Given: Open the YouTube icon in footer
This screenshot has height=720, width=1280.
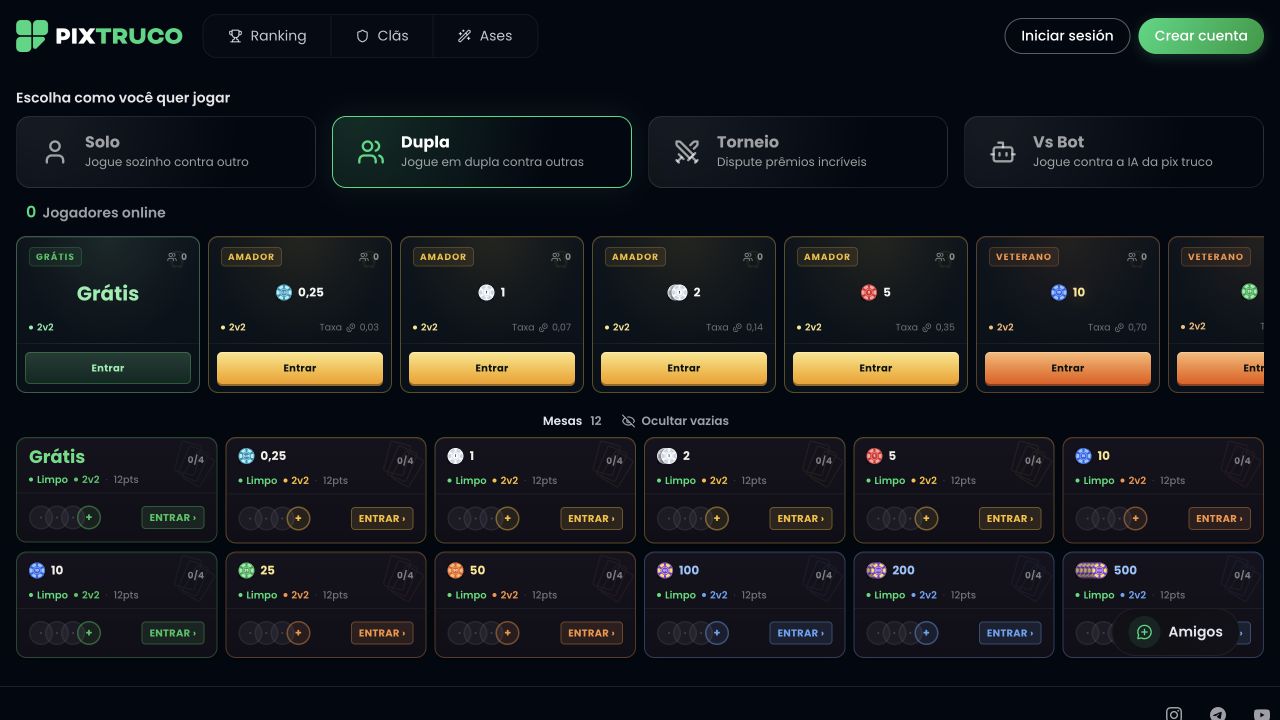Looking at the screenshot, I should [x=1261, y=713].
